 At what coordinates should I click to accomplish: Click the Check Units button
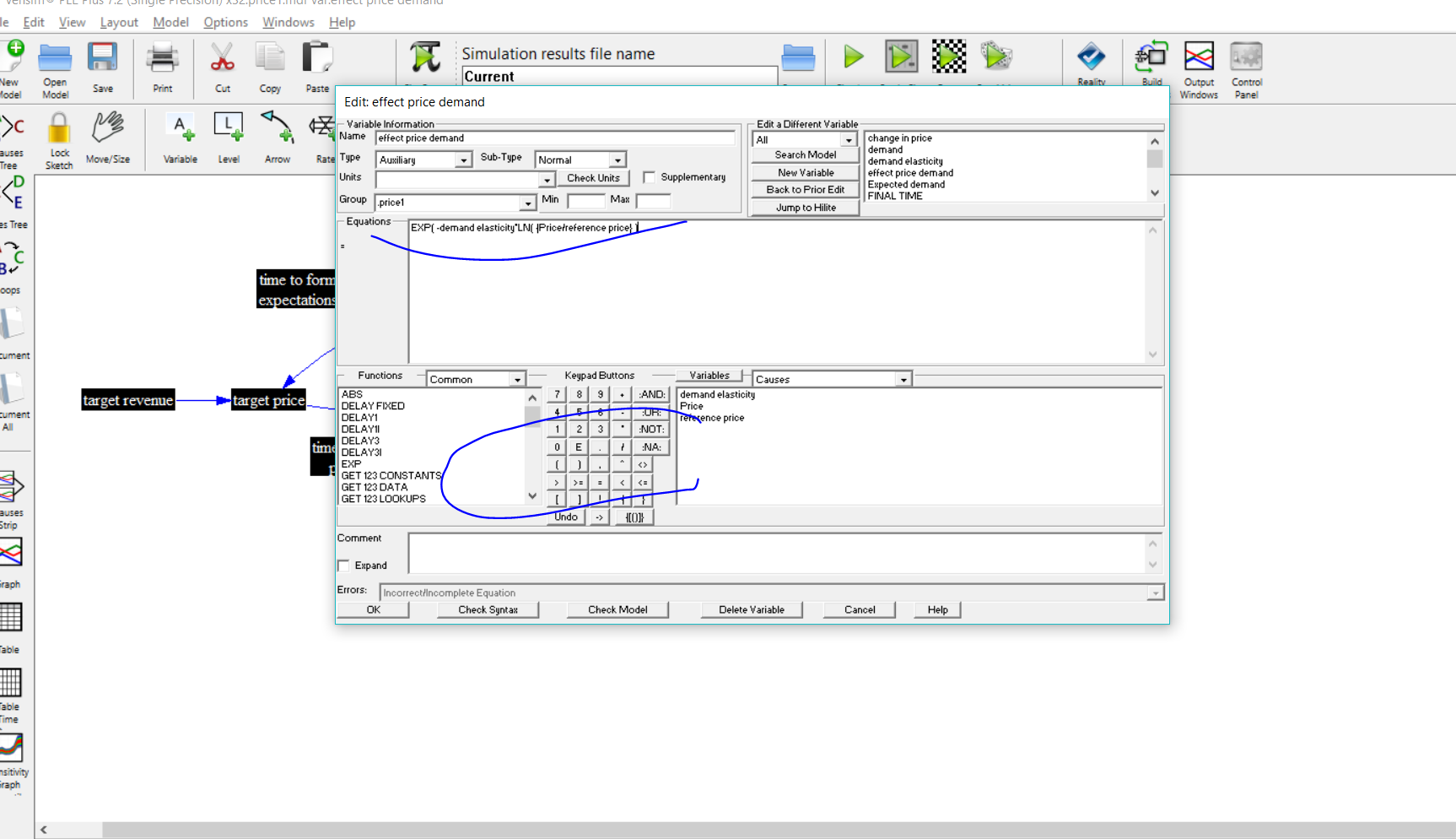coord(593,178)
